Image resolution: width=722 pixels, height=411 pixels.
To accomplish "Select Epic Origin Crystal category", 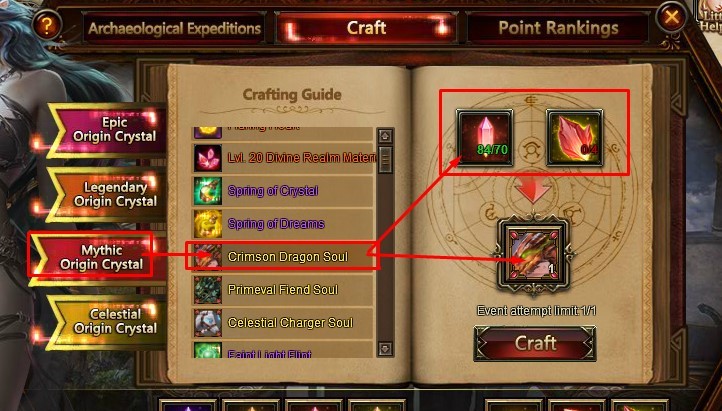I will pos(108,129).
